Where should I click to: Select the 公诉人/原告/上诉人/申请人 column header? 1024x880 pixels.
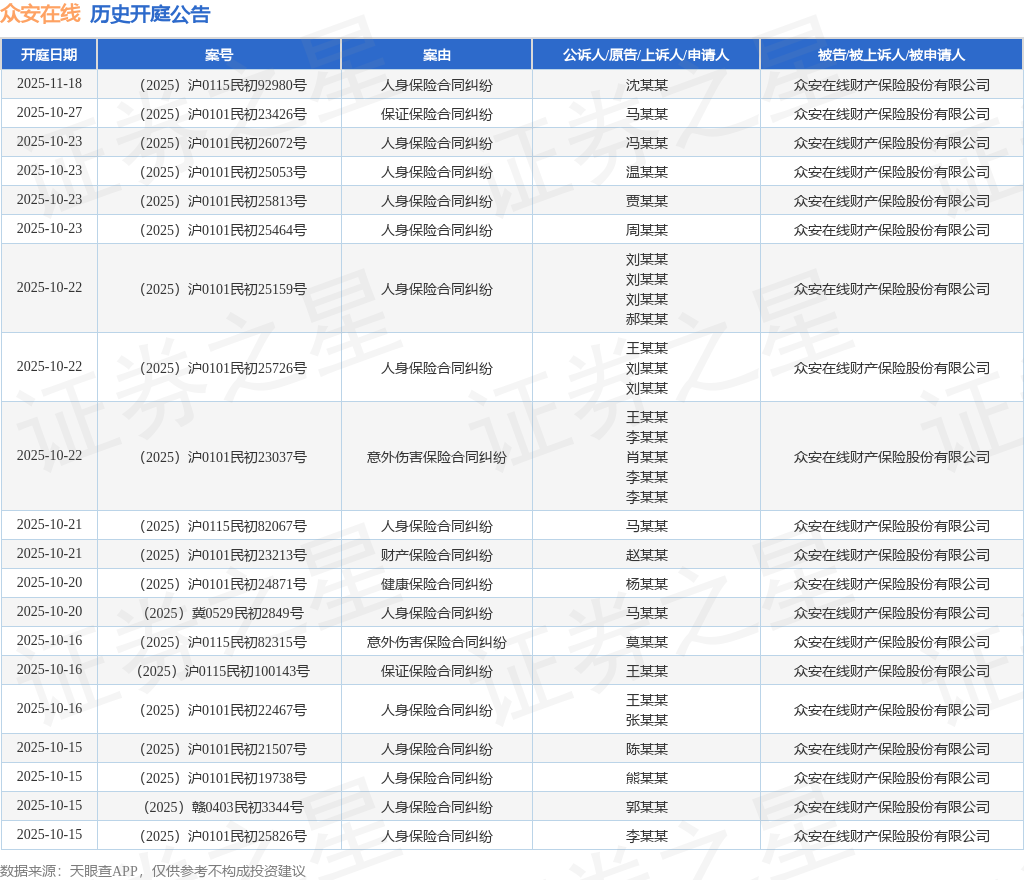pos(646,55)
